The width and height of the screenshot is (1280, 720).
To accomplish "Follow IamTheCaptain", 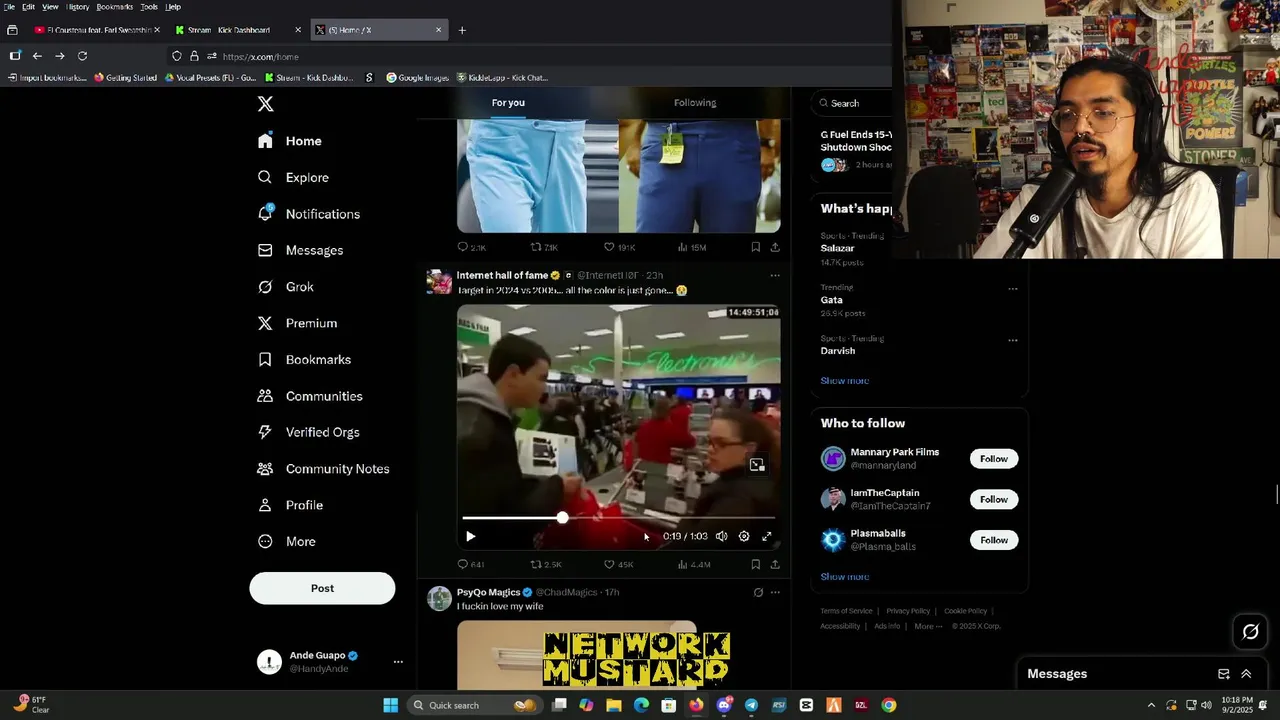I will (994, 499).
